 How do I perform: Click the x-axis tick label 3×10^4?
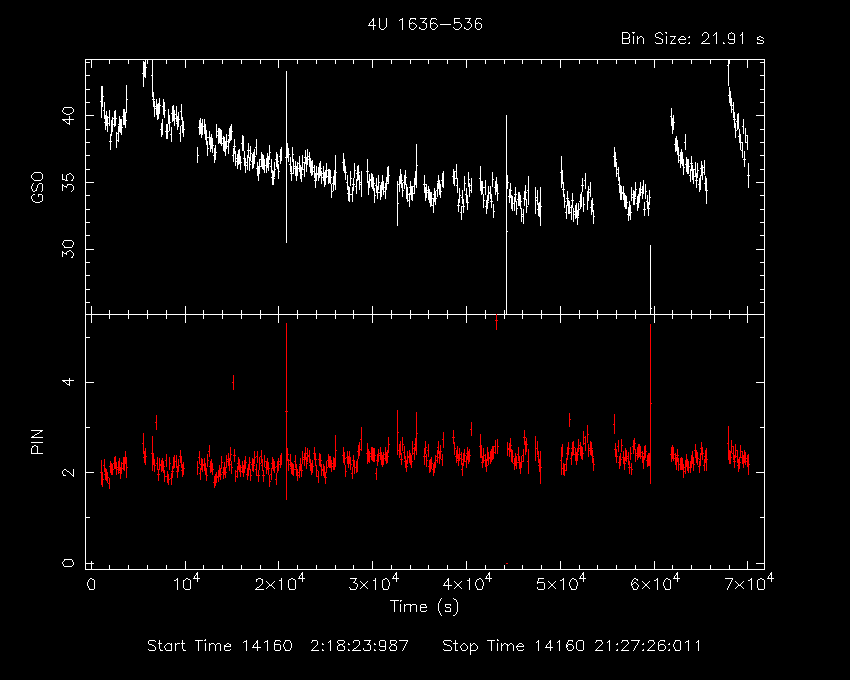point(374,583)
